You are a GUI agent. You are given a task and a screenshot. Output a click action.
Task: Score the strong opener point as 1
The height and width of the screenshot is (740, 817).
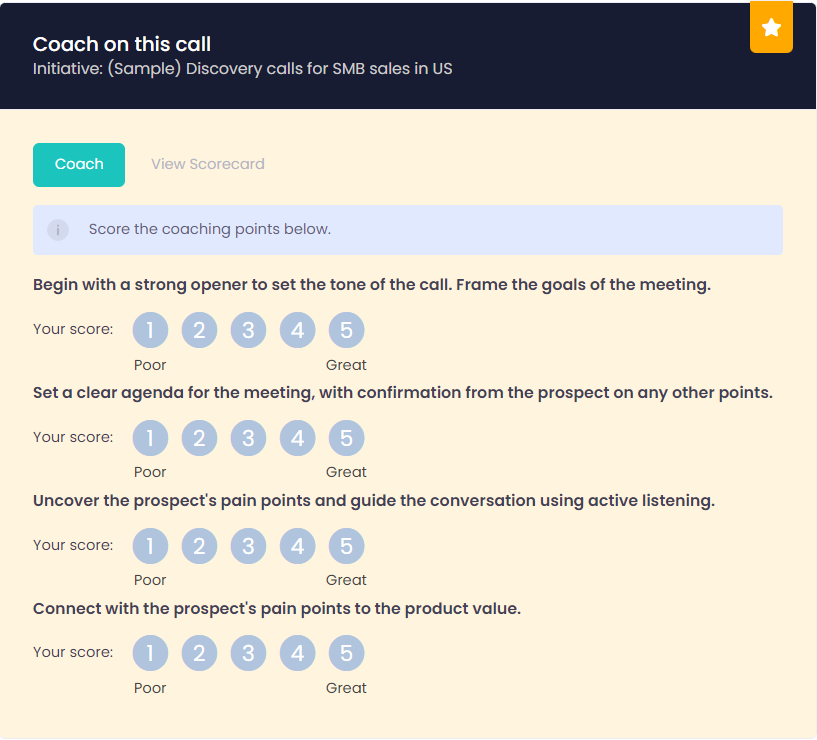pos(150,330)
